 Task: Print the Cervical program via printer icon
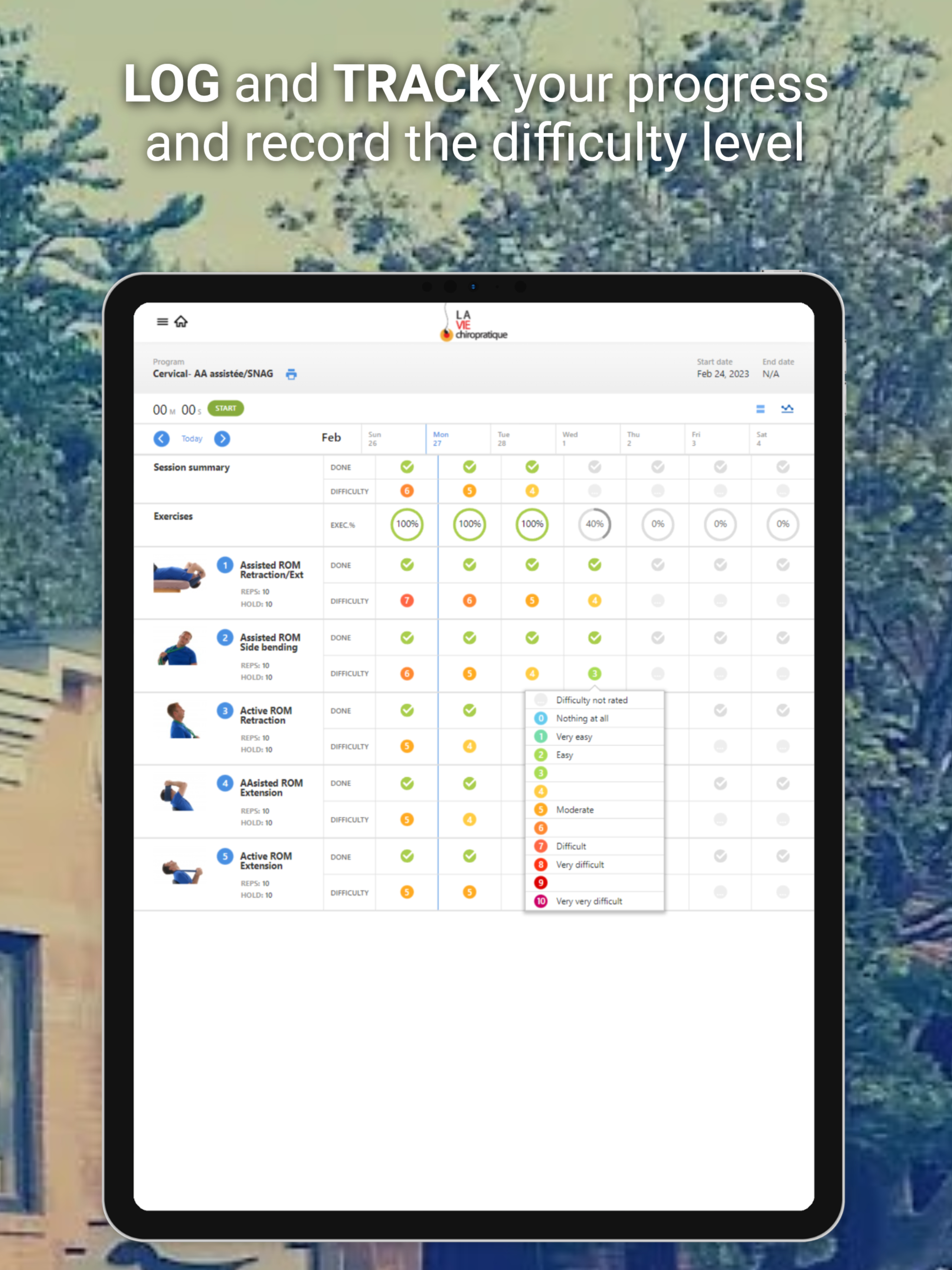[x=291, y=374]
